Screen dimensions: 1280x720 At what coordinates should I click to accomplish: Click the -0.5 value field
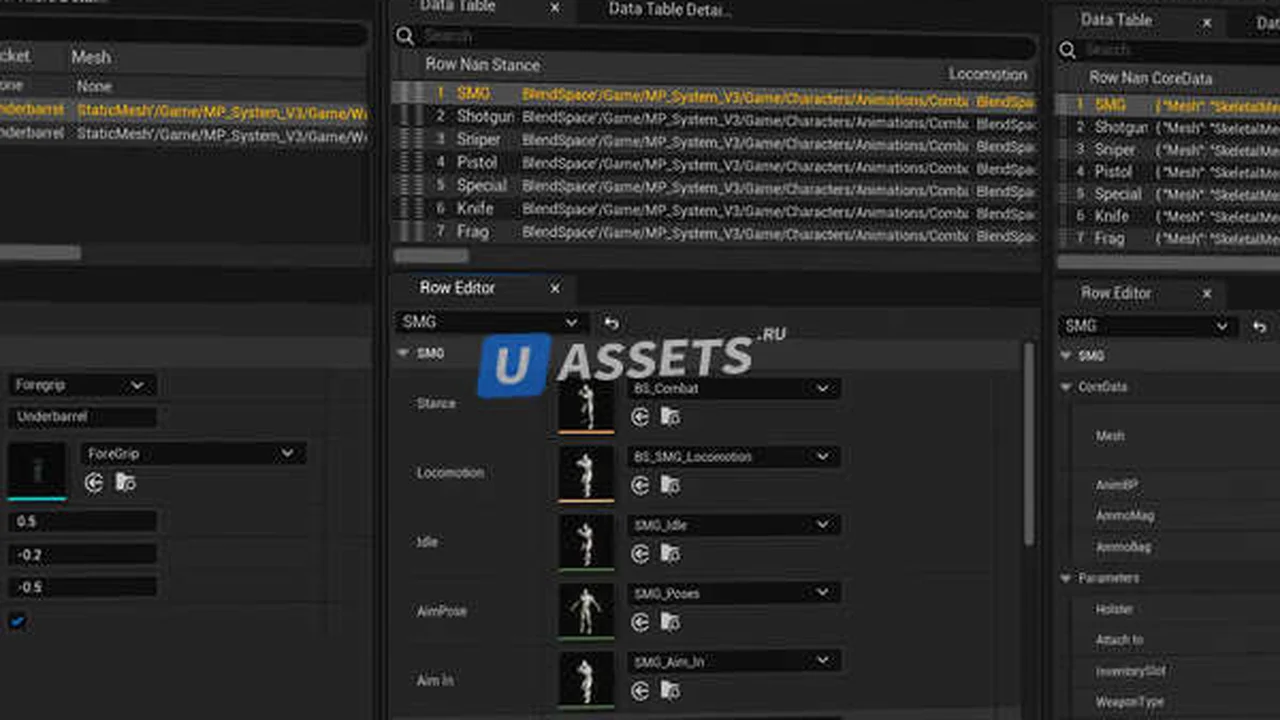point(82,587)
